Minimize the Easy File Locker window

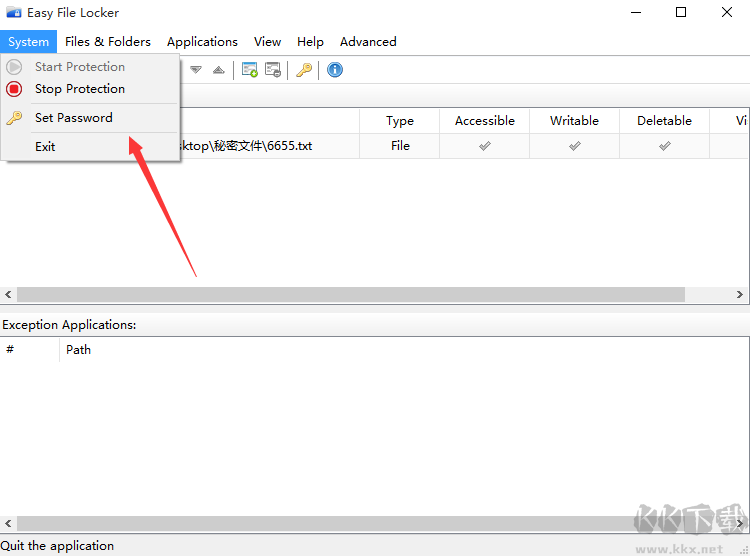(636, 12)
